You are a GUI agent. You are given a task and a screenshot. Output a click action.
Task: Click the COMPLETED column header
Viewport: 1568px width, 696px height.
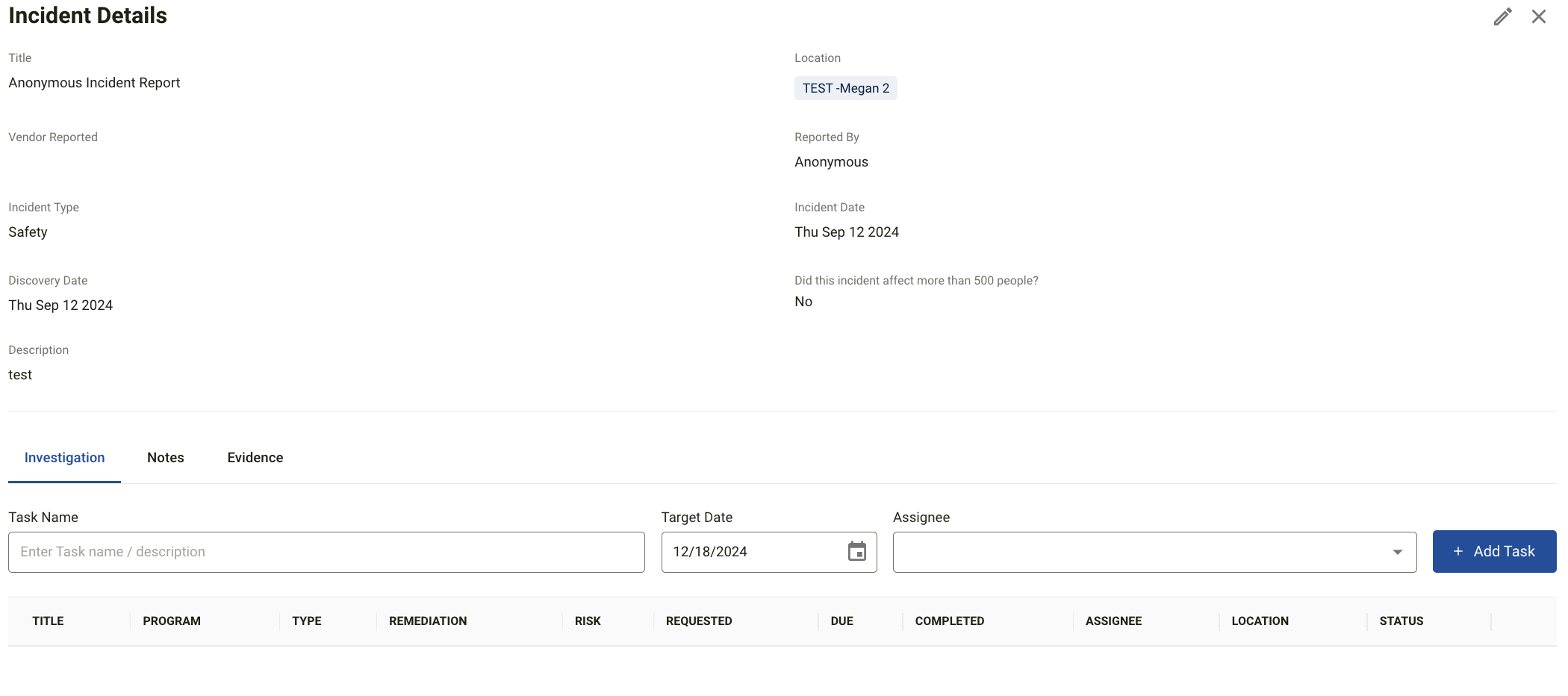[x=950, y=621]
